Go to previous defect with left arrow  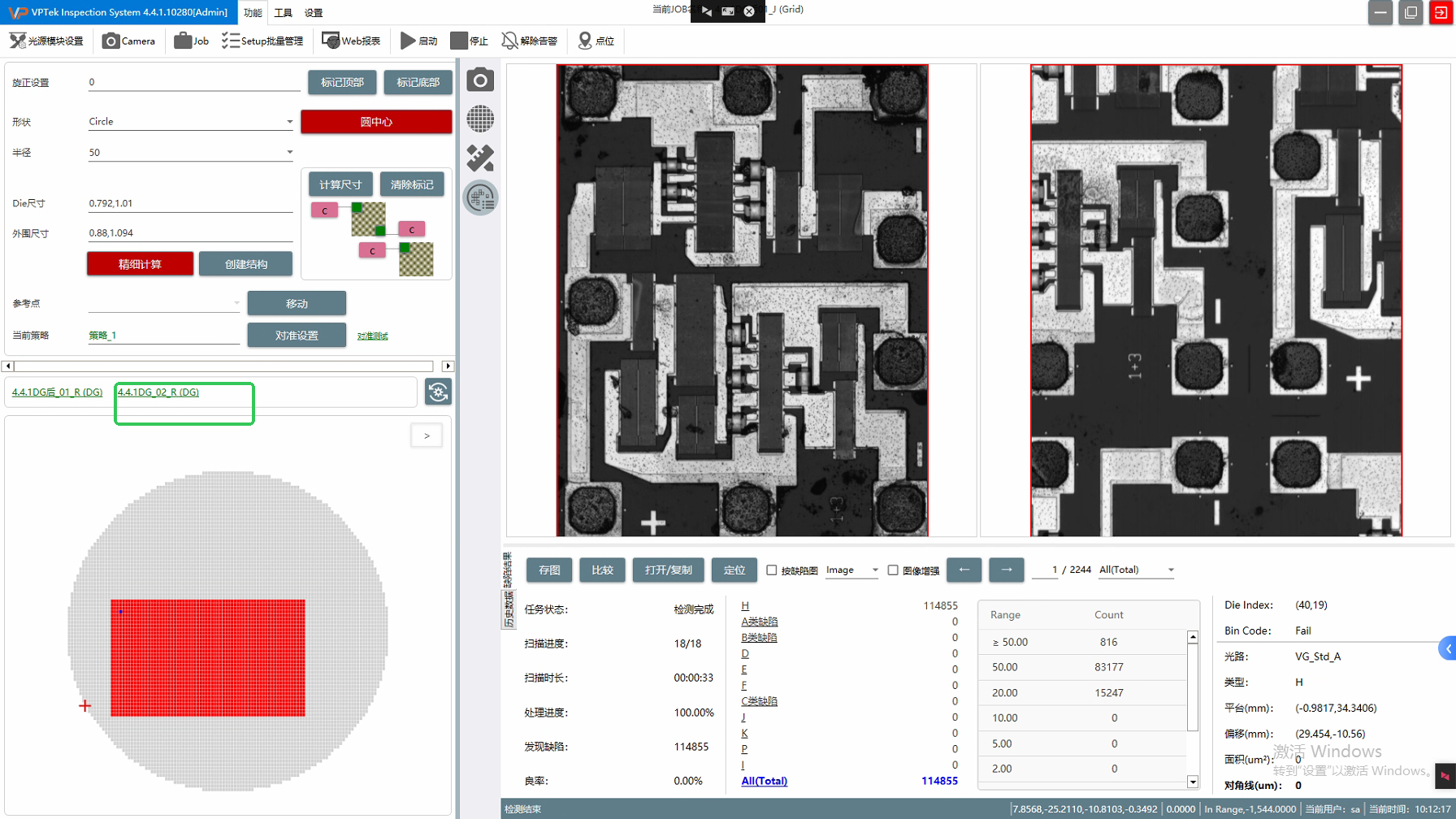tap(964, 570)
